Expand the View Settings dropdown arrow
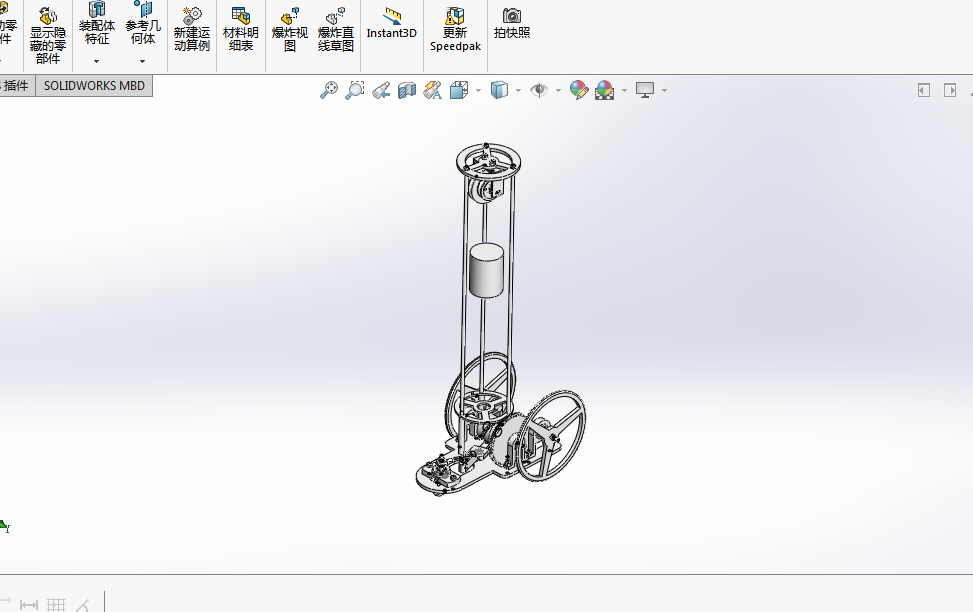The height and width of the screenshot is (612, 973). 665,91
